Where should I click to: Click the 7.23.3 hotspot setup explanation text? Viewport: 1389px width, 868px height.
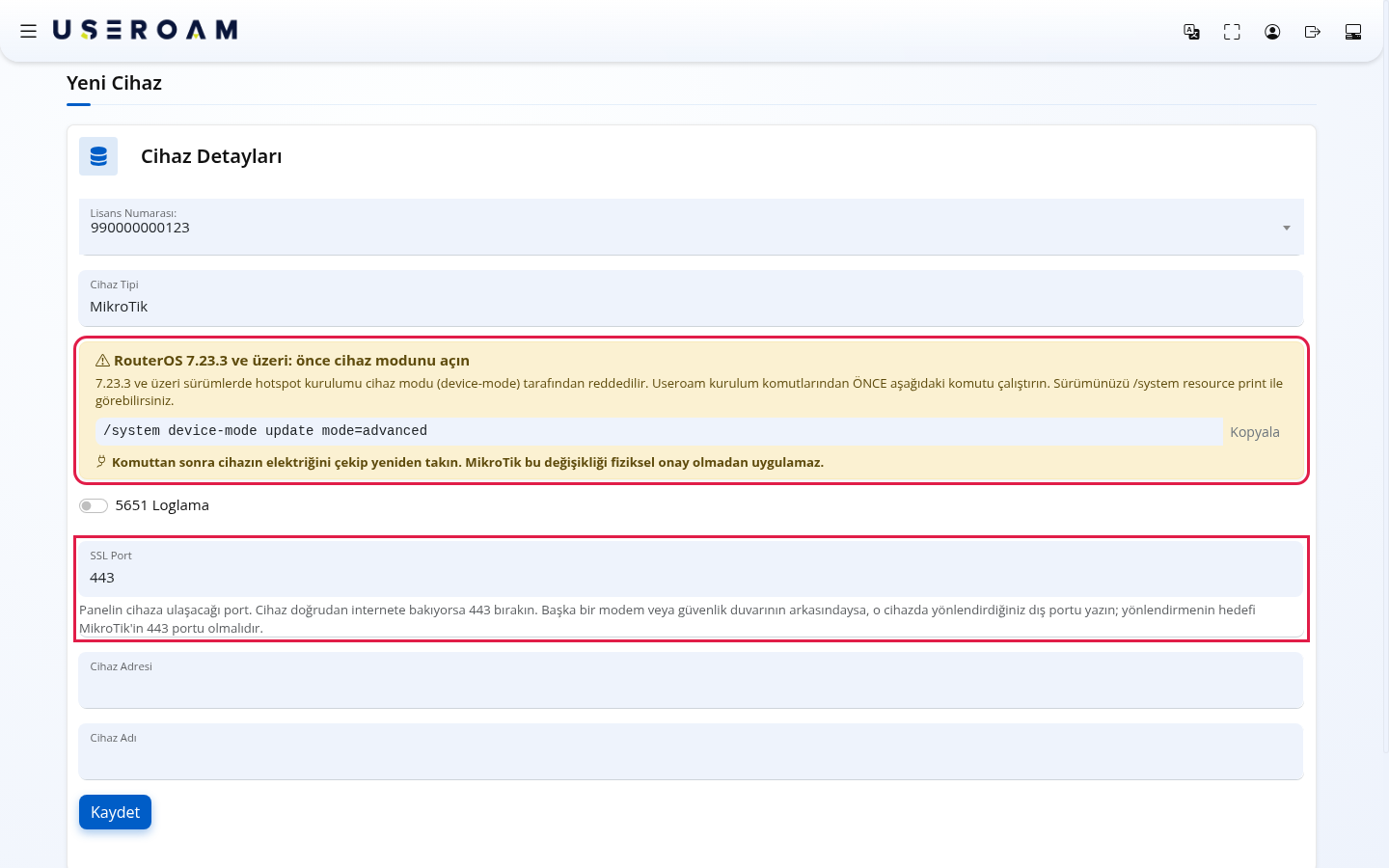(689, 392)
